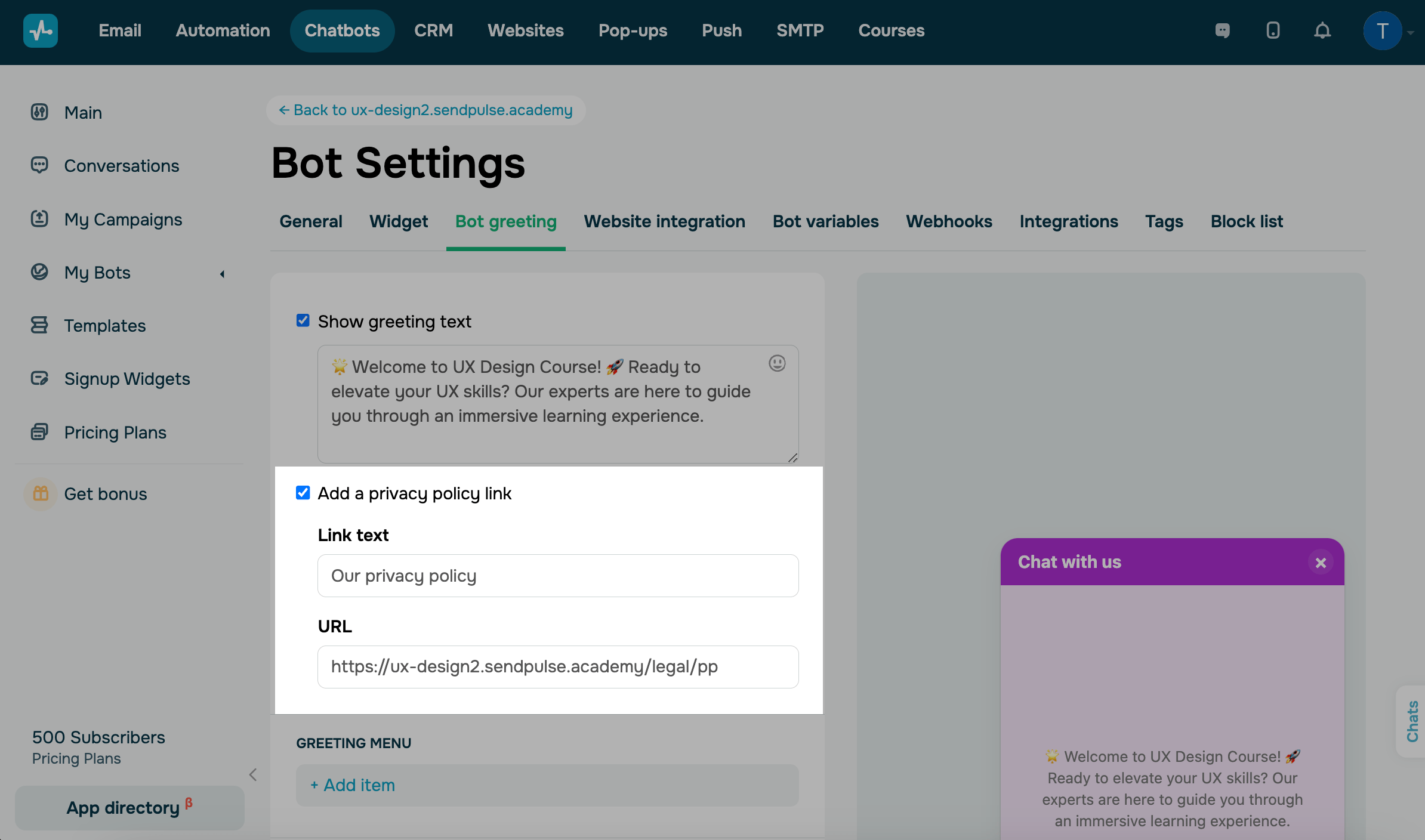Close the Chat with us preview
Screen dimensions: 1425x840
click(x=1321, y=563)
